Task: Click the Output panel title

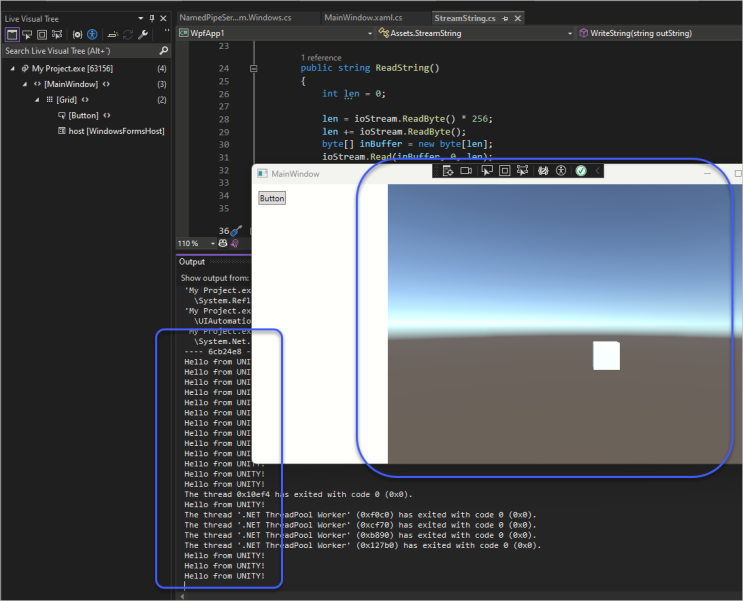Action: point(191,262)
